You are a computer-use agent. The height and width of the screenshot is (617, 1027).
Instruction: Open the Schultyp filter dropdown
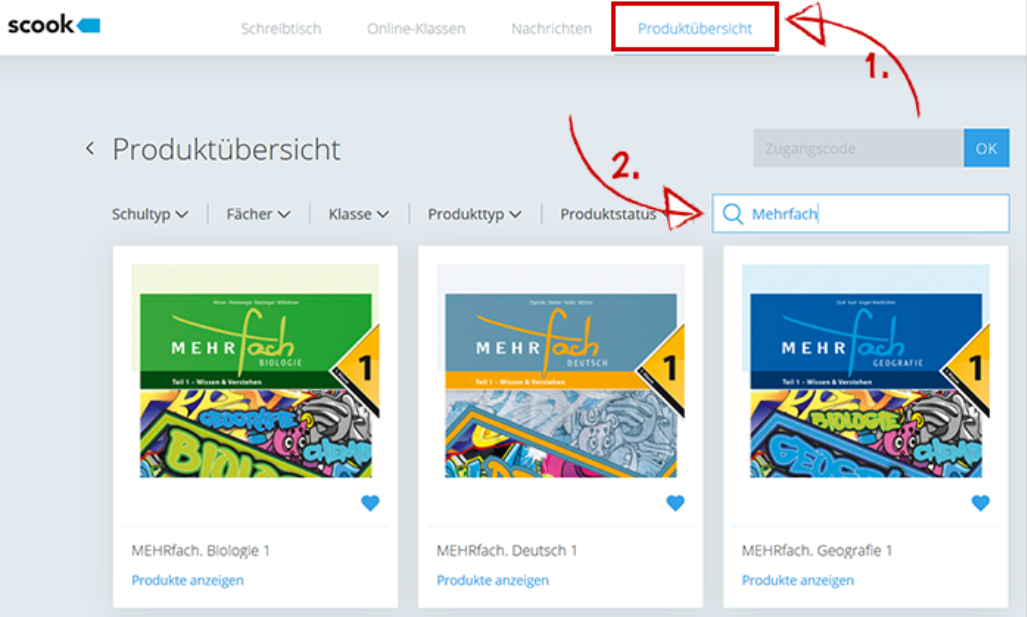(150, 214)
